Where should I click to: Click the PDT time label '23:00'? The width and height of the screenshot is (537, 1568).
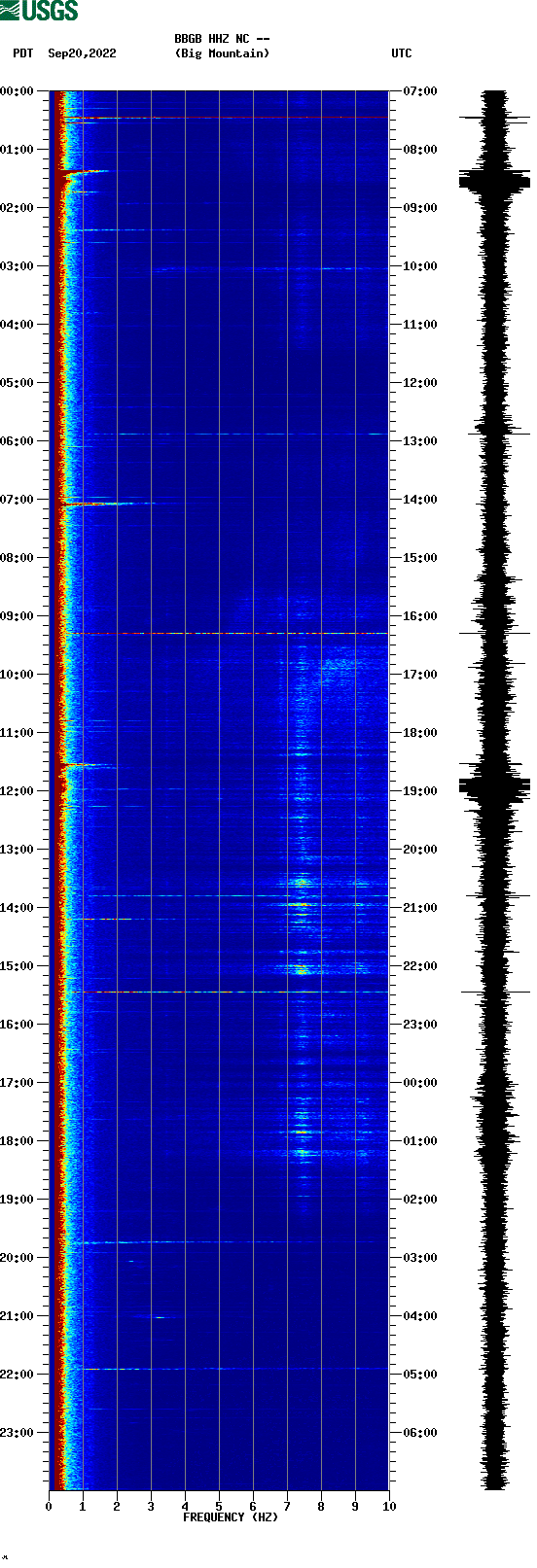click(x=18, y=1433)
